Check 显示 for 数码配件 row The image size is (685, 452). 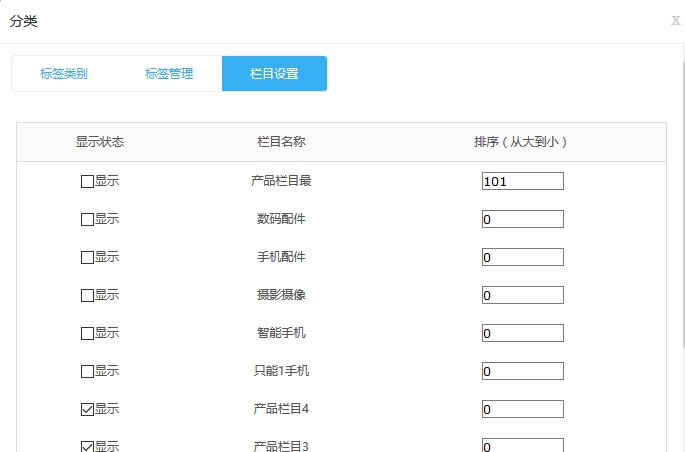tap(87, 219)
